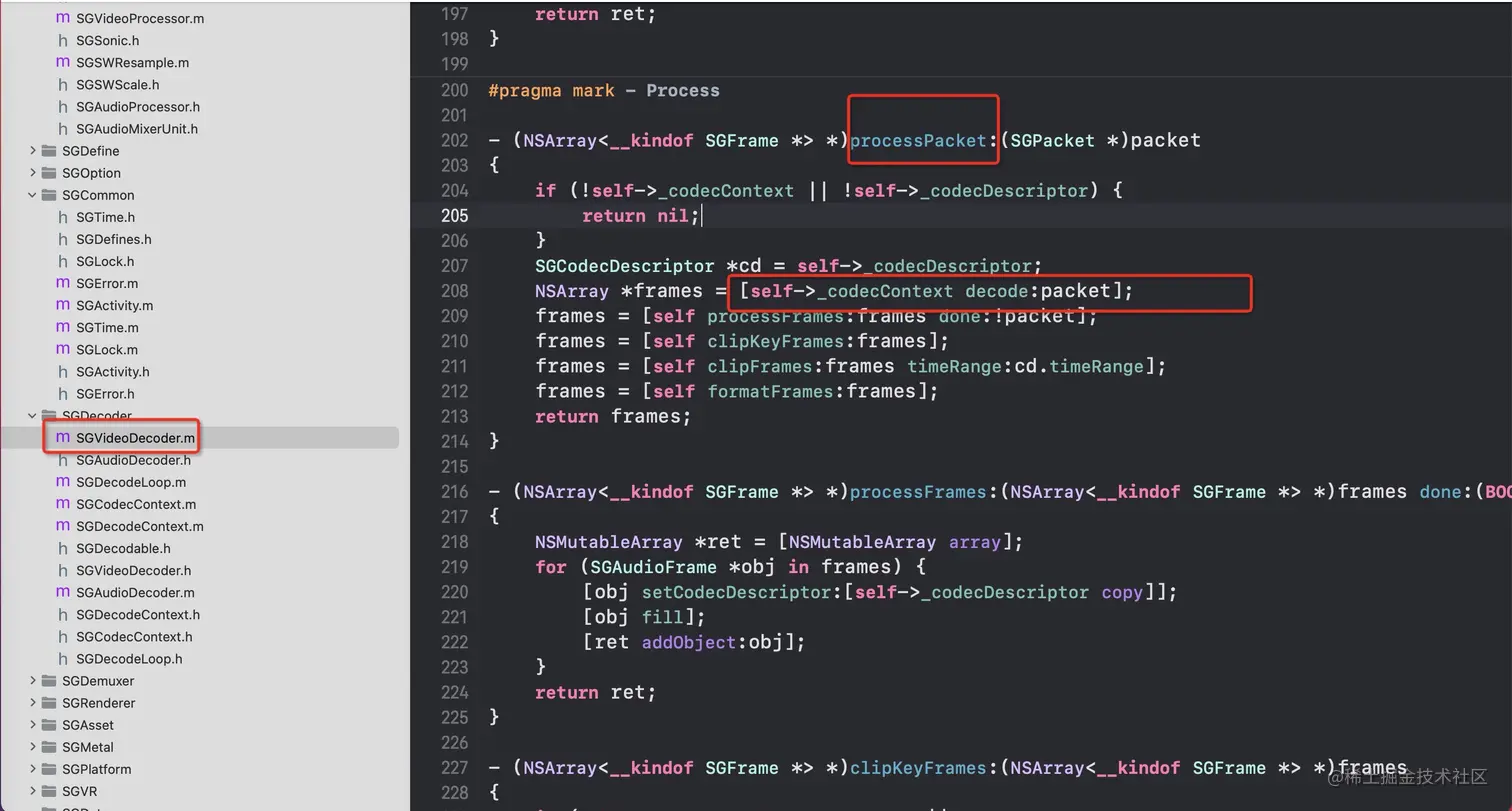The height and width of the screenshot is (811, 1512).
Task: Open SGDecodeContext.m file
Action: [x=139, y=526]
